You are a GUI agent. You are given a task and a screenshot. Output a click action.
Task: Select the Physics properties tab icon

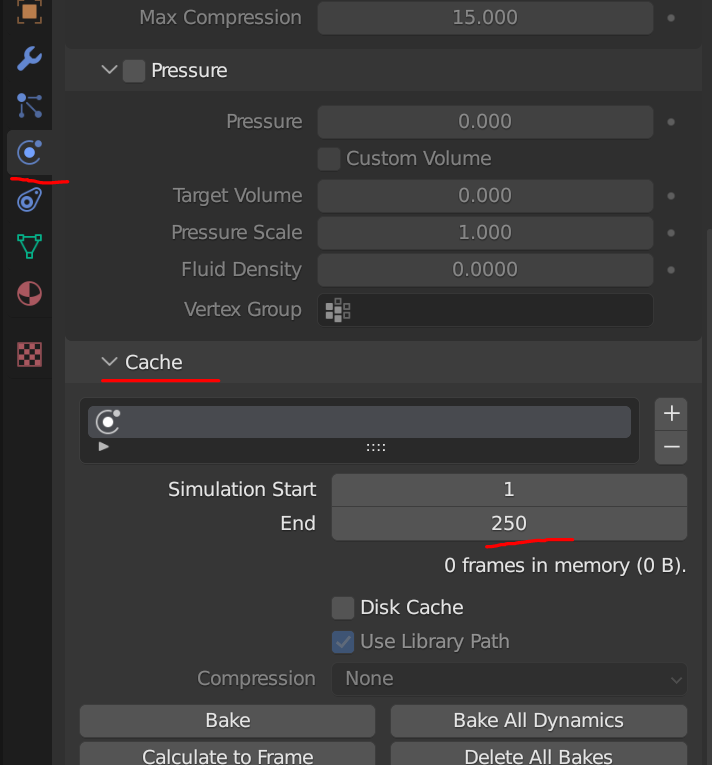coord(29,152)
